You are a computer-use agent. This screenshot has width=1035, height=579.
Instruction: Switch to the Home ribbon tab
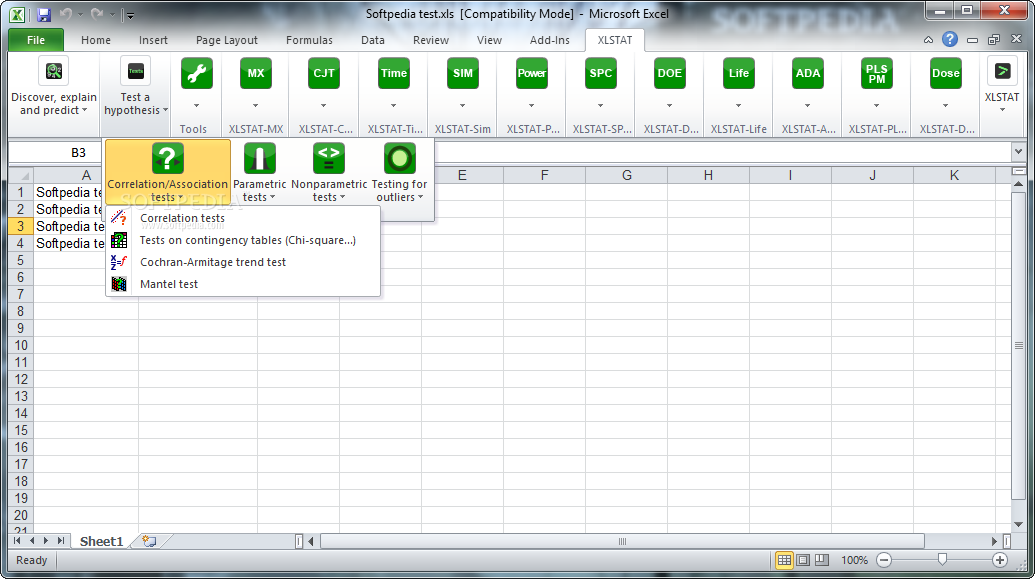pyautogui.click(x=96, y=40)
